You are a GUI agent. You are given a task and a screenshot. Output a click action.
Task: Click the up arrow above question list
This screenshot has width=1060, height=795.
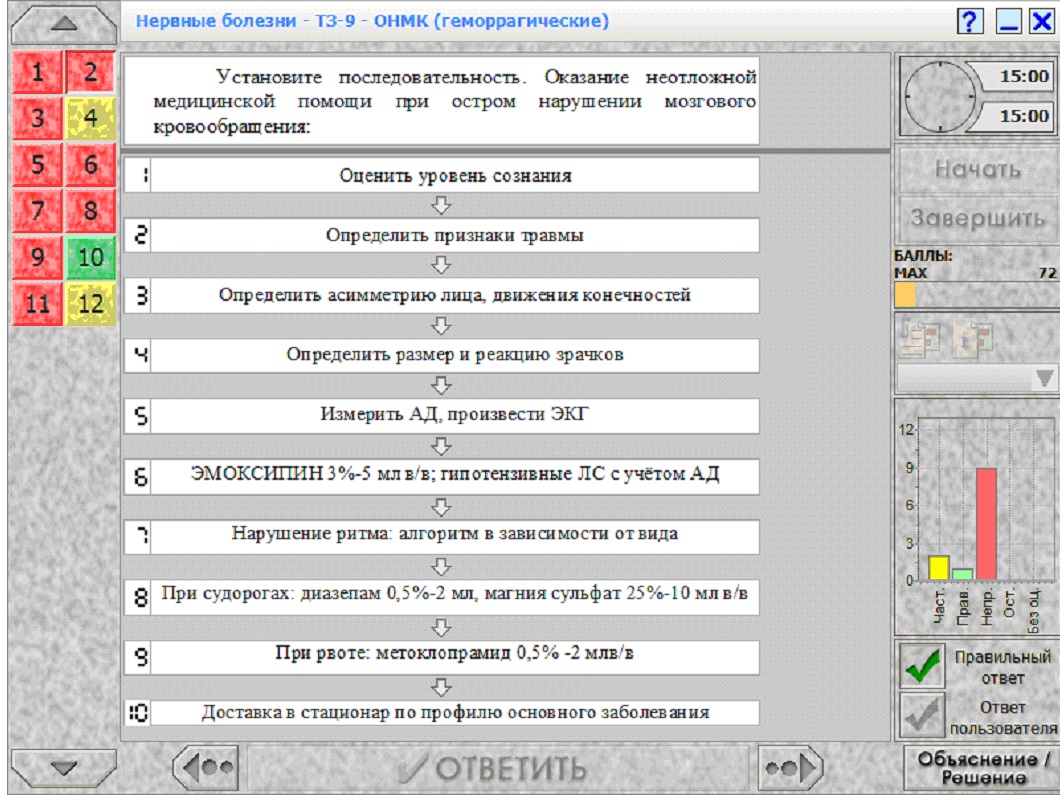click(x=64, y=24)
